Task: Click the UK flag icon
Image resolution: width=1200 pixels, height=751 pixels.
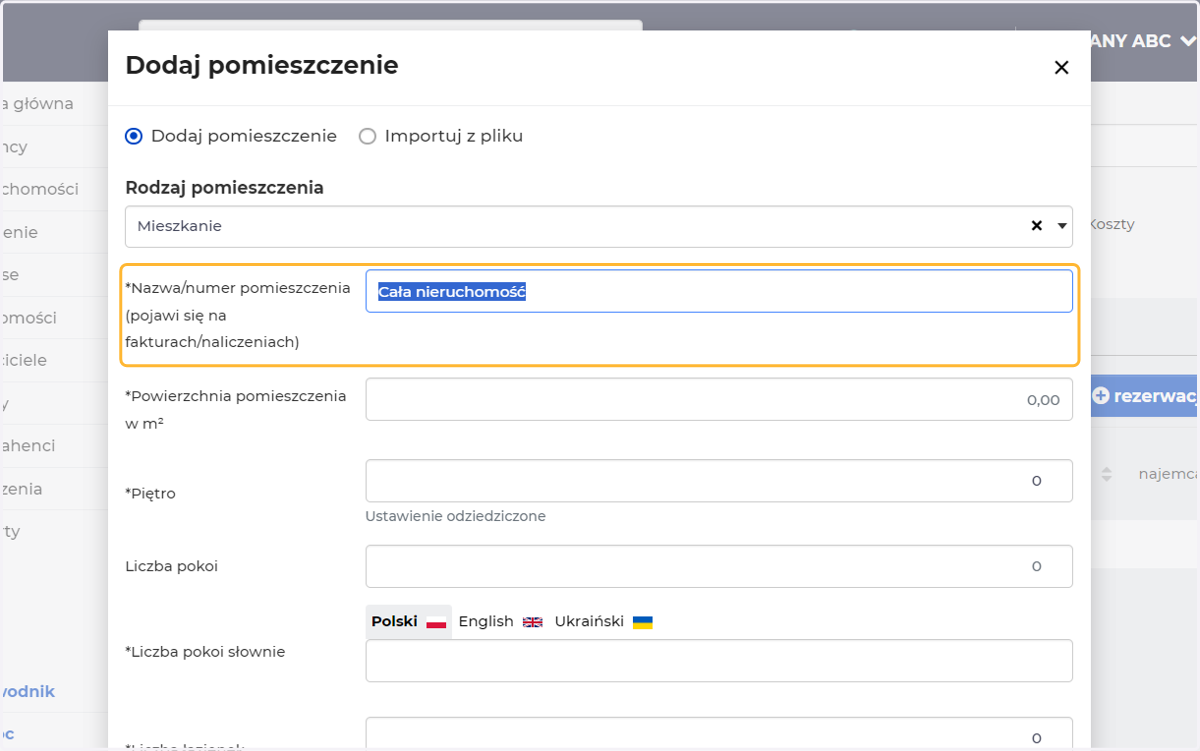Action: click(x=533, y=622)
